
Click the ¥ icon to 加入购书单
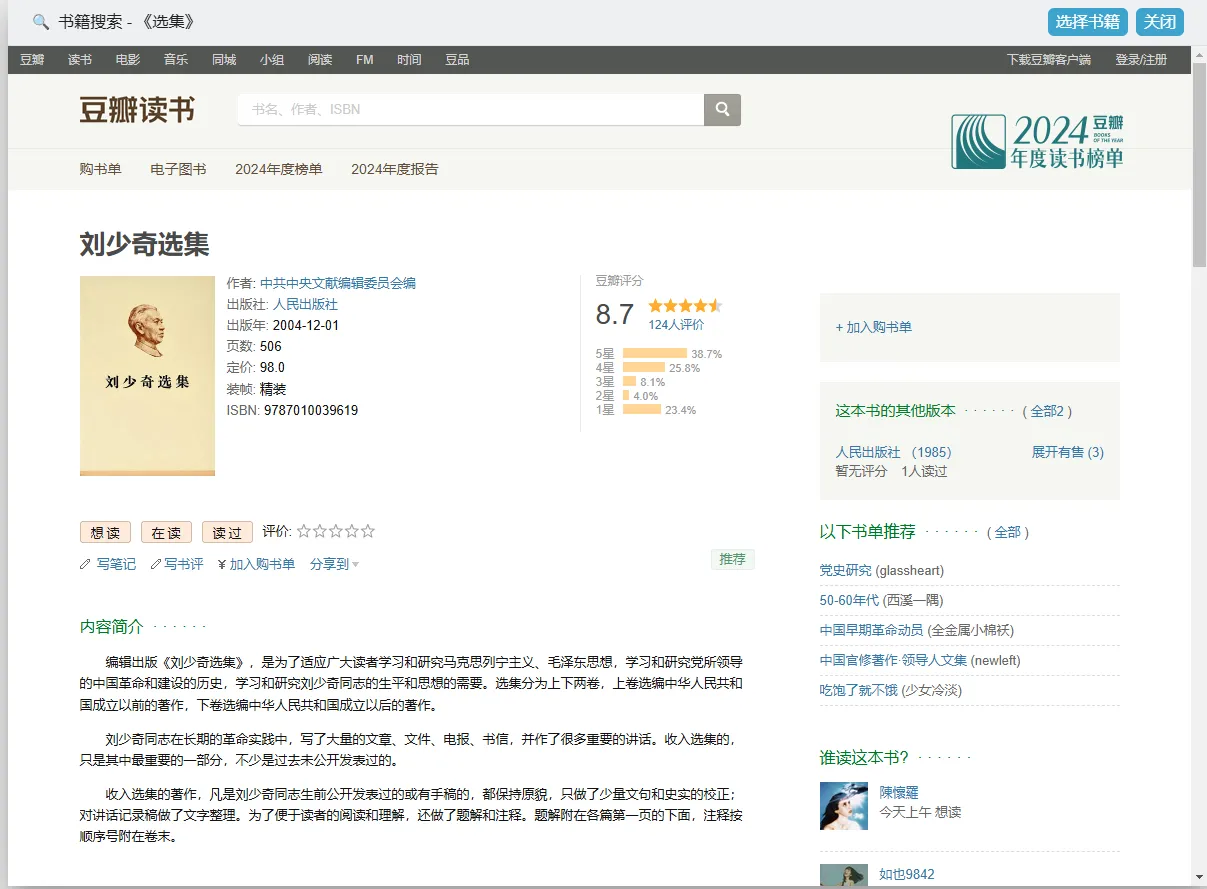(x=220, y=564)
